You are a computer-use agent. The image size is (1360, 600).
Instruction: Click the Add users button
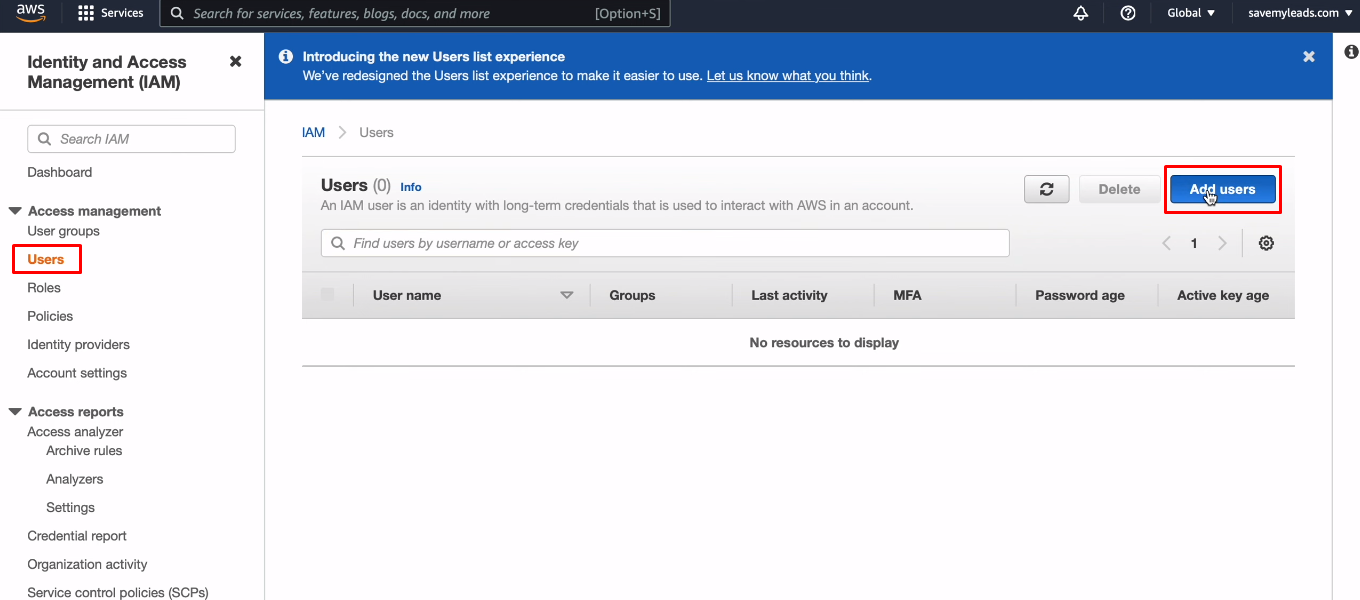tap(1223, 189)
